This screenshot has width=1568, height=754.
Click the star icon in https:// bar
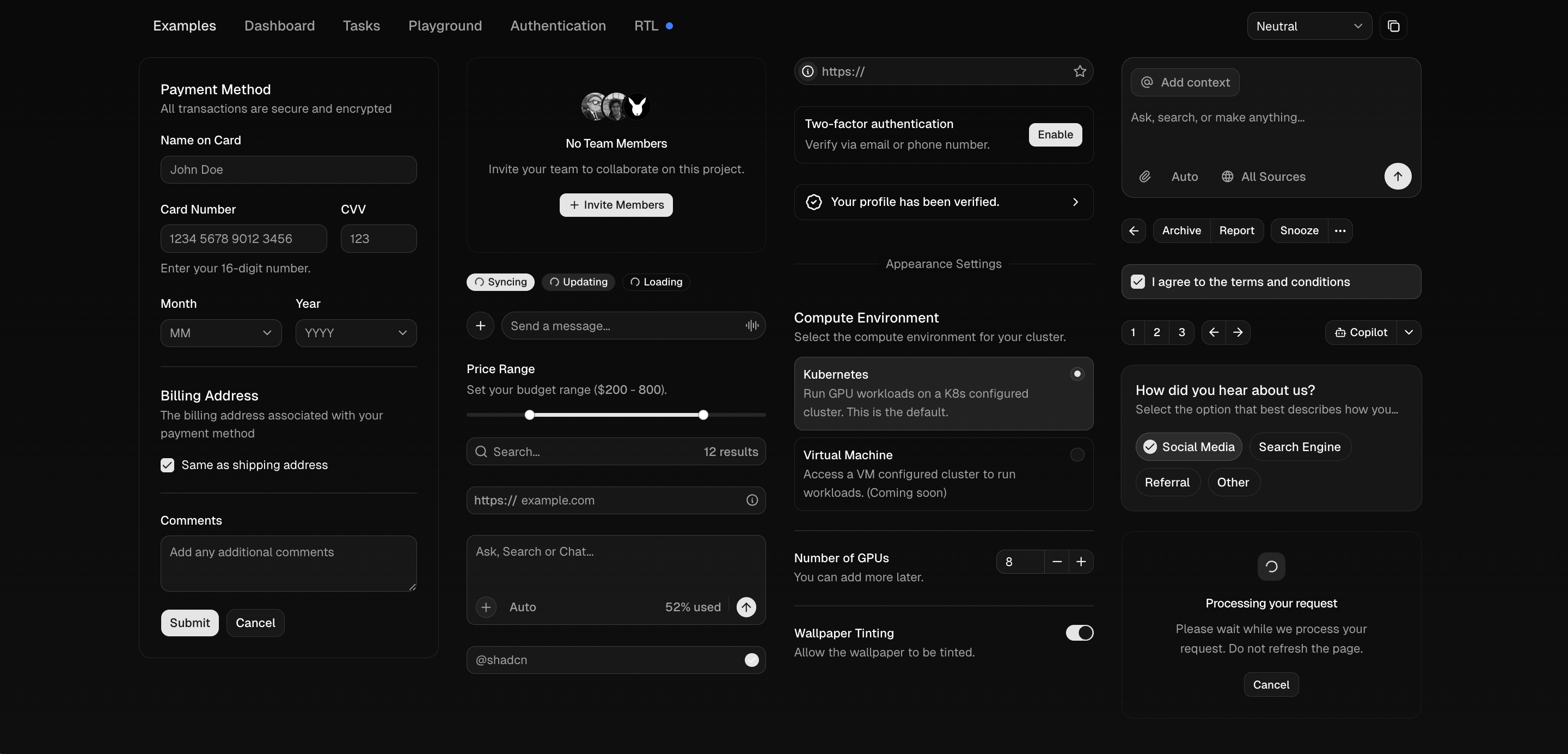pyautogui.click(x=1080, y=71)
